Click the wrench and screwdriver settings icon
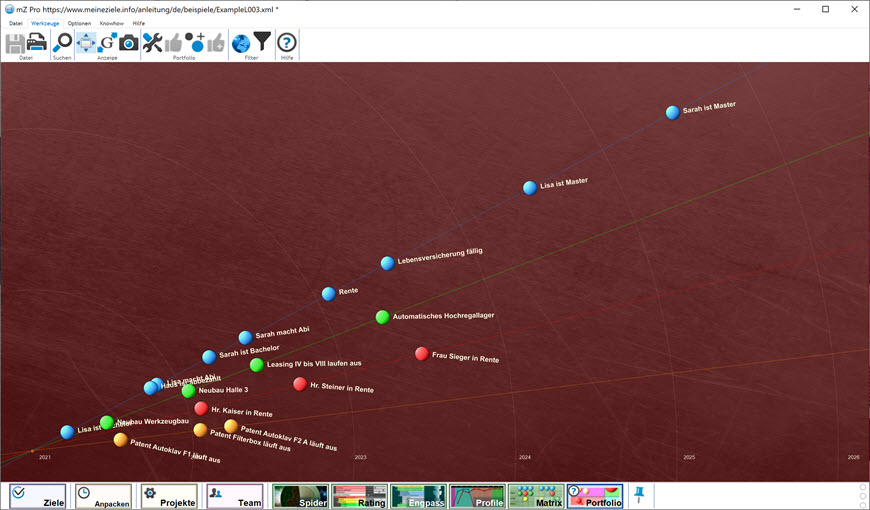The width and height of the screenshot is (870, 510). [x=152, y=42]
